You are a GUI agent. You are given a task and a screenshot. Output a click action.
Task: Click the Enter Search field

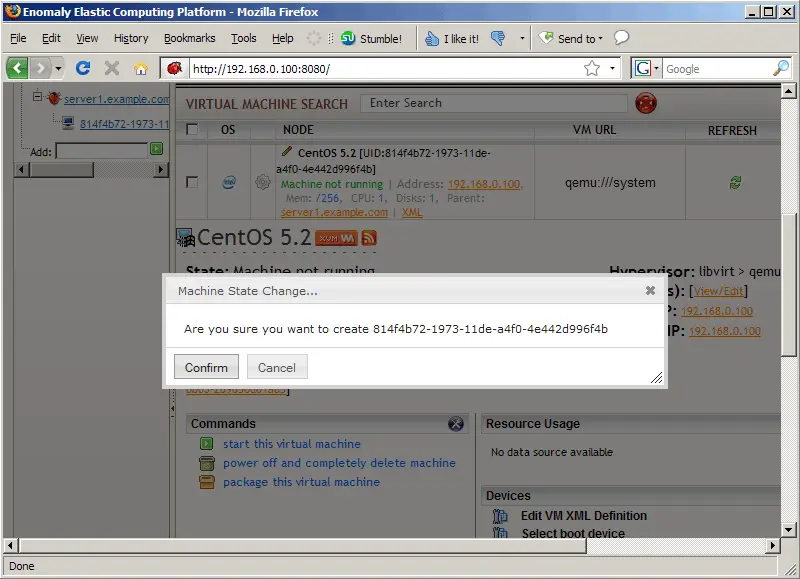493,103
